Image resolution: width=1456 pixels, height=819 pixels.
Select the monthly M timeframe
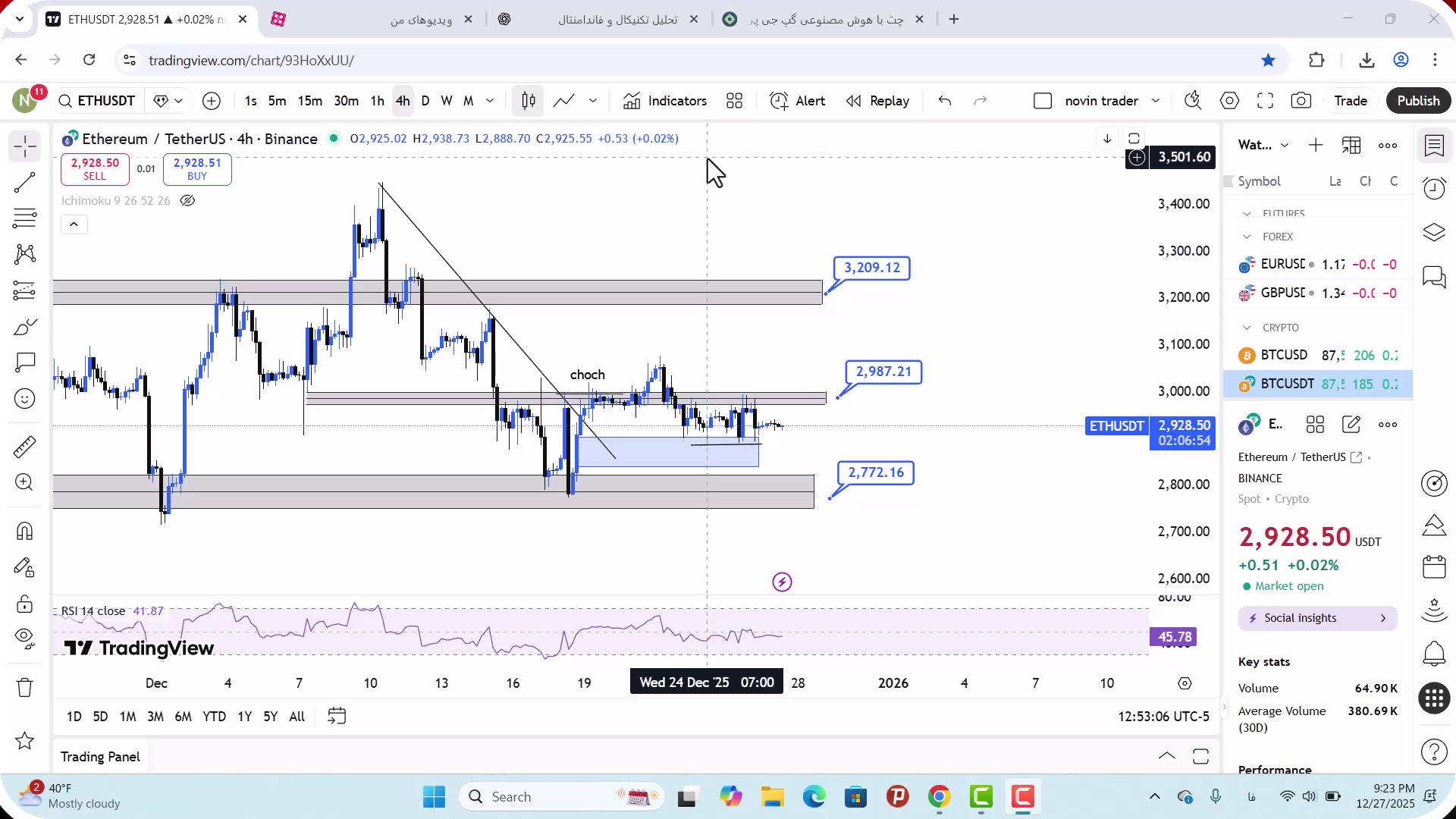pyautogui.click(x=469, y=101)
